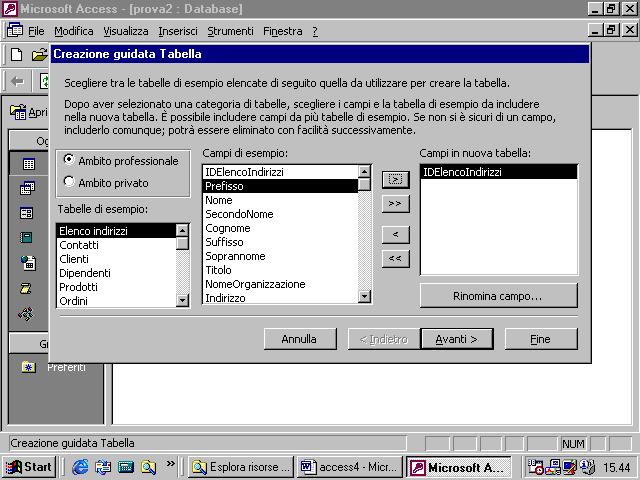Click the Preferiti favorites icon

[29, 367]
